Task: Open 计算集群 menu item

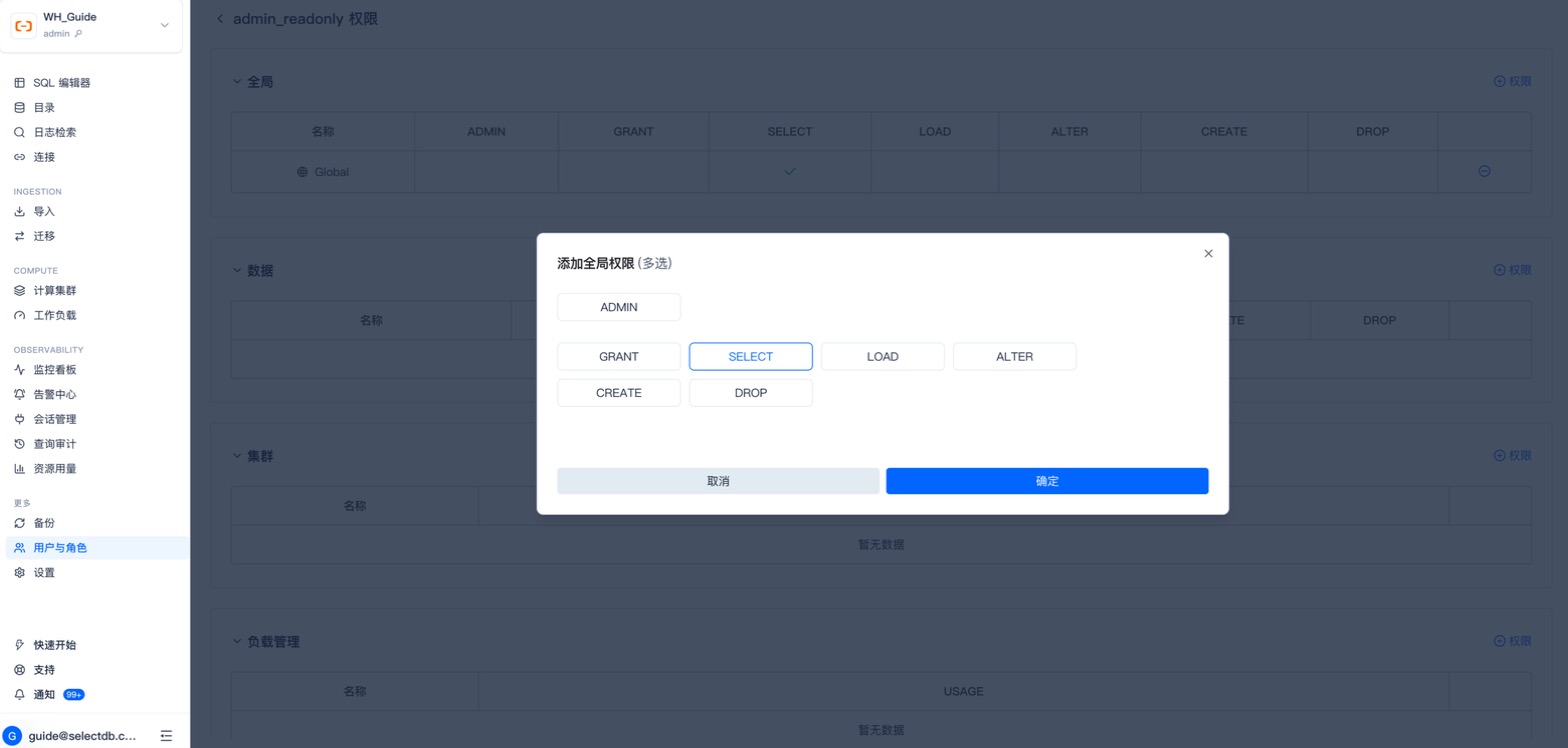Action: [x=97, y=291]
